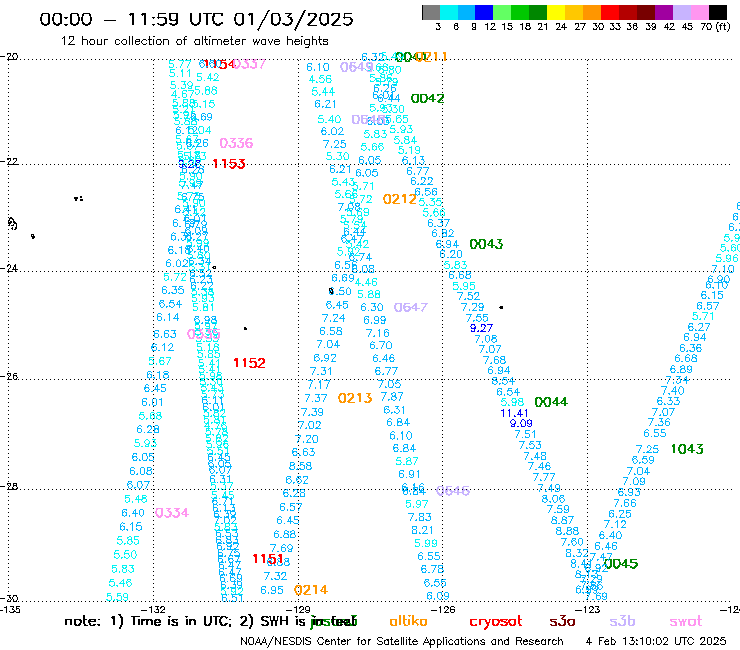Click the NOAA/NESDIS Center credit text
This screenshot has width=740, height=650.
[402, 642]
